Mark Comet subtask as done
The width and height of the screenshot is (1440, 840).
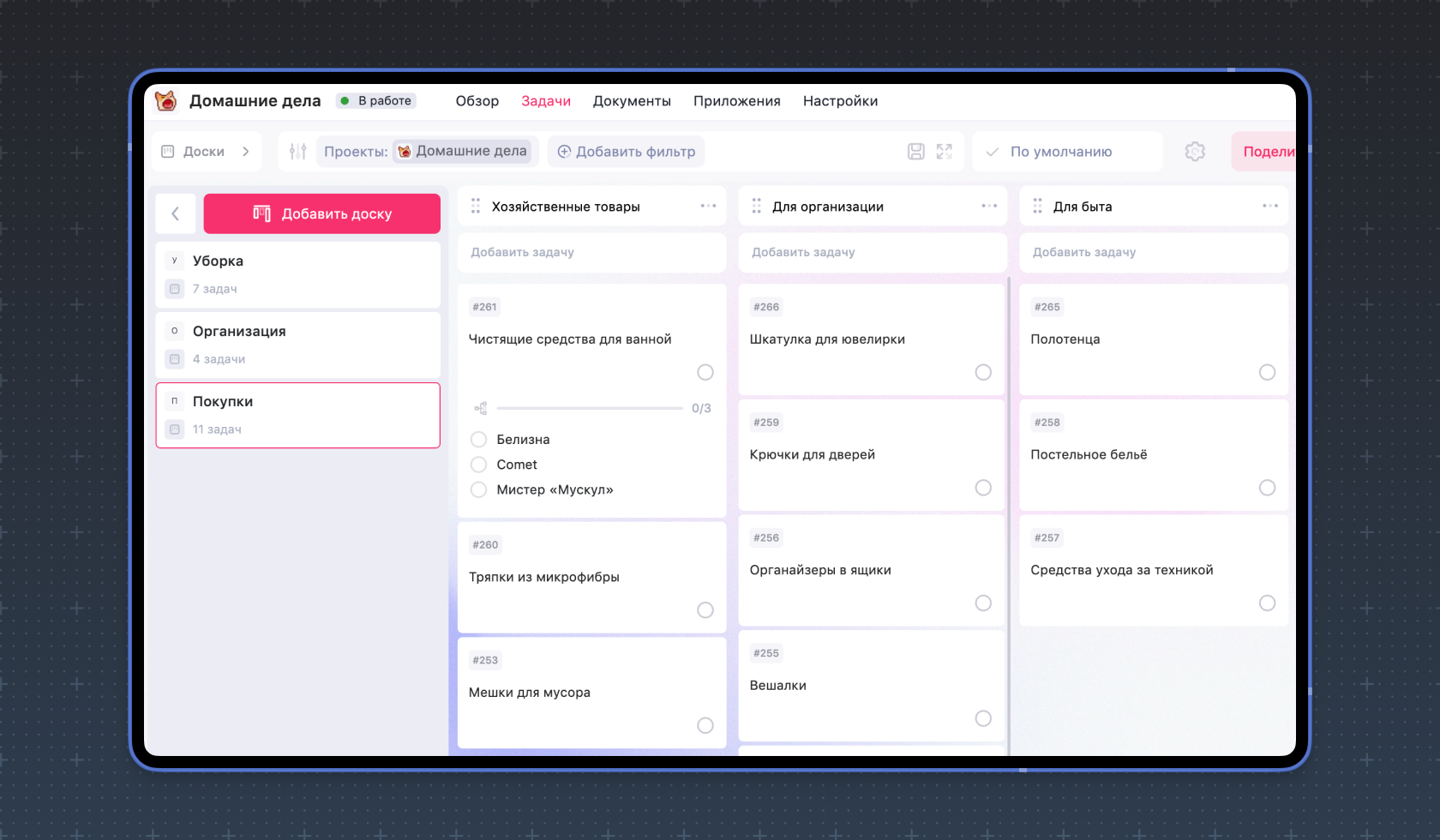[479, 465]
